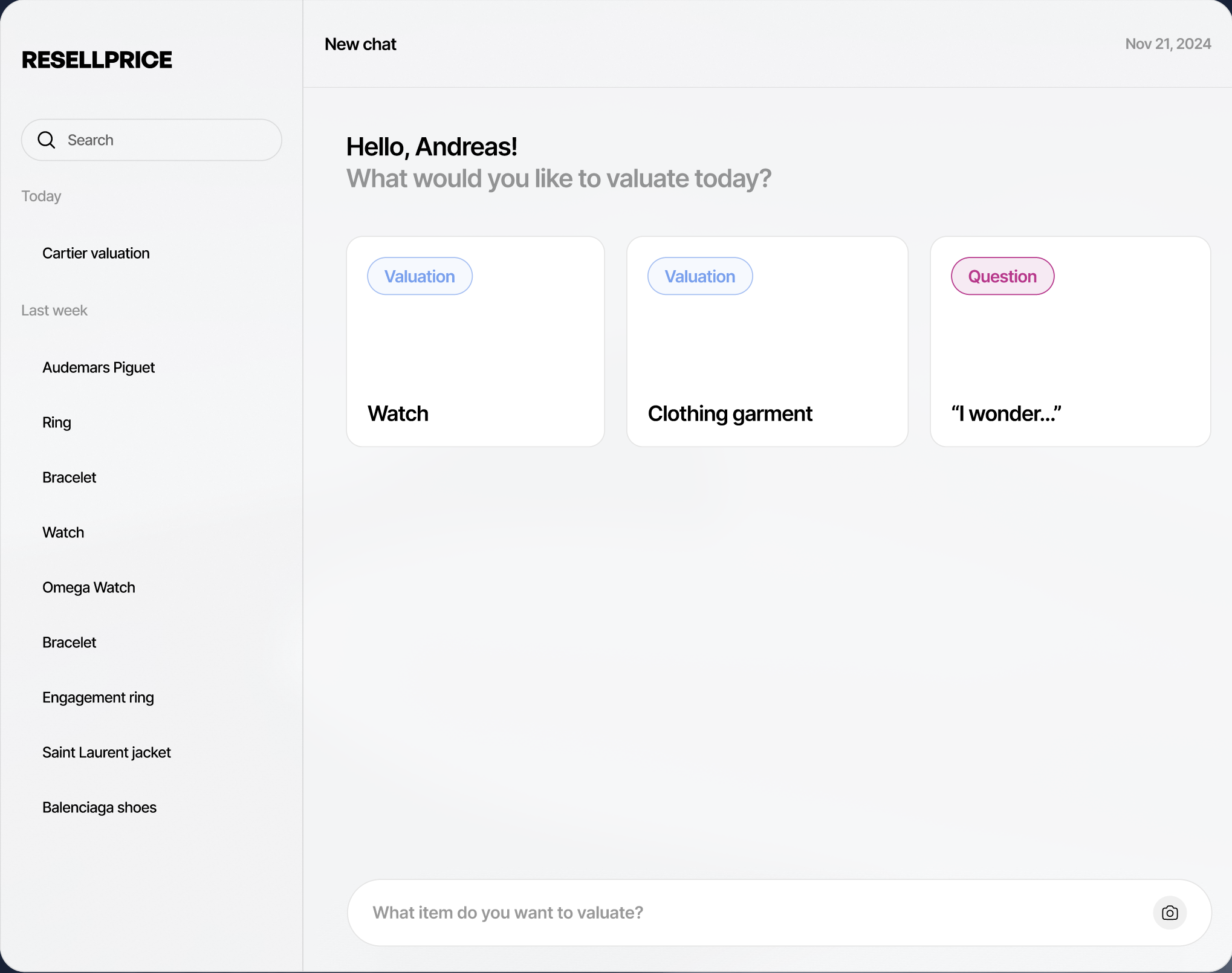This screenshot has width=1232, height=973.
Task: Open Saint Laurent jacket conversation
Action: [106, 752]
